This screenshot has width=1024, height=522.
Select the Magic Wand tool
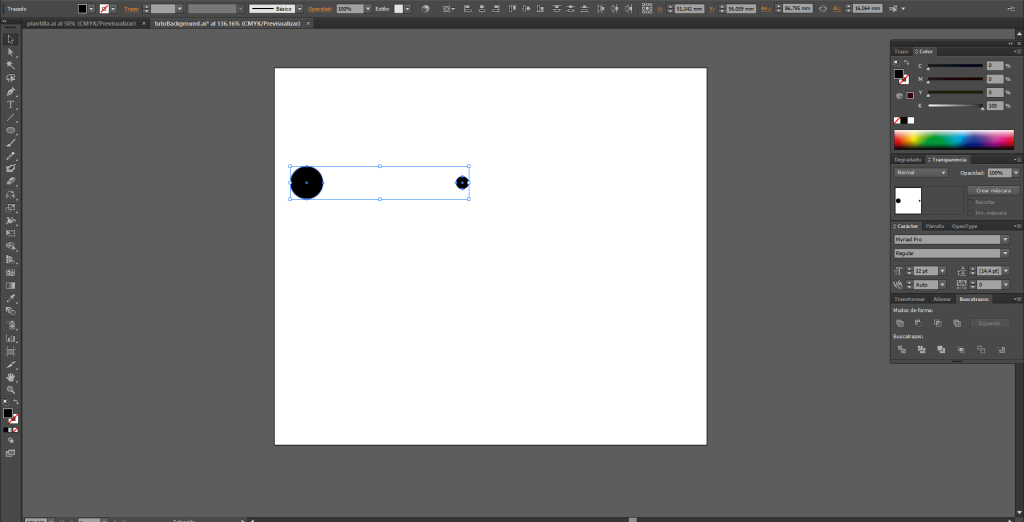coord(10,65)
